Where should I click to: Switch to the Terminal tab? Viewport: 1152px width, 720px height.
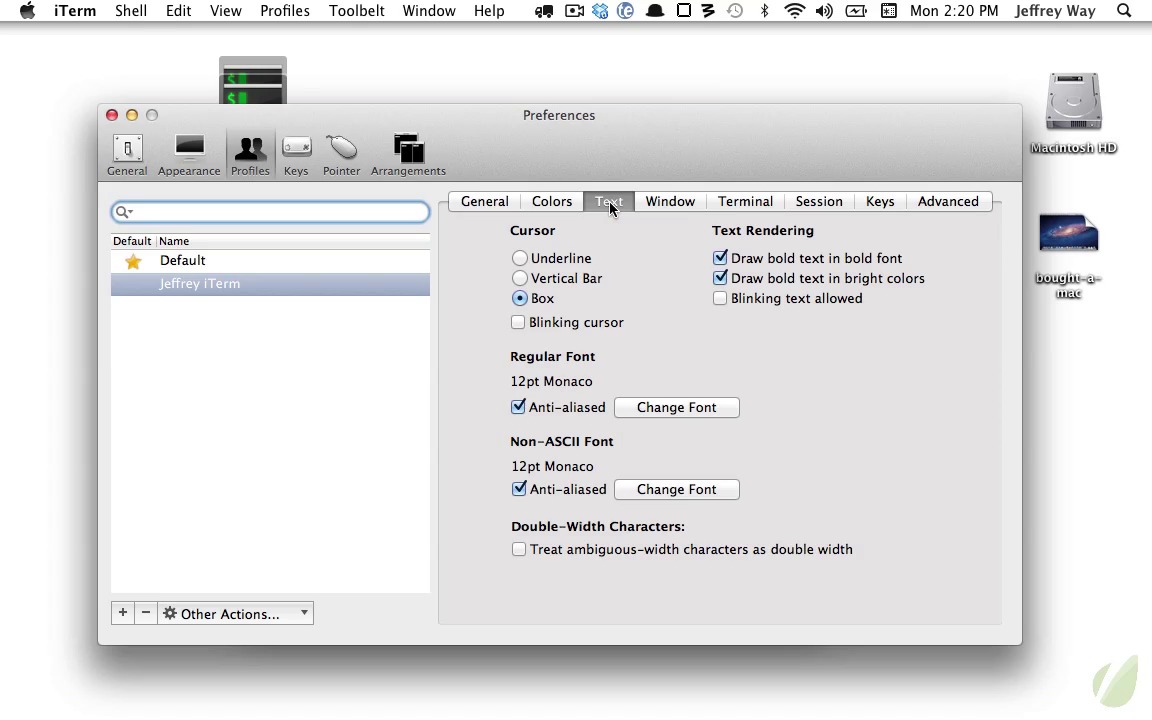[x=745, y=201]
